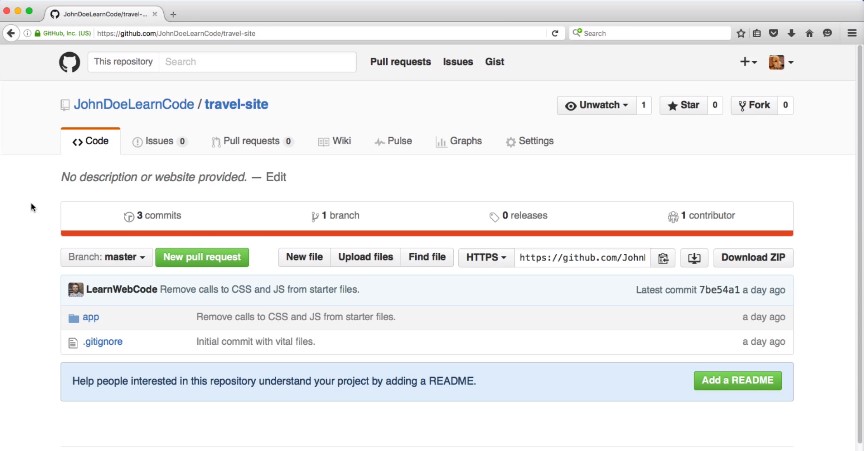Image resolution: width=864 pixels, height=451 pixels.
Task: Open the app folder
Action: point(90,317)
